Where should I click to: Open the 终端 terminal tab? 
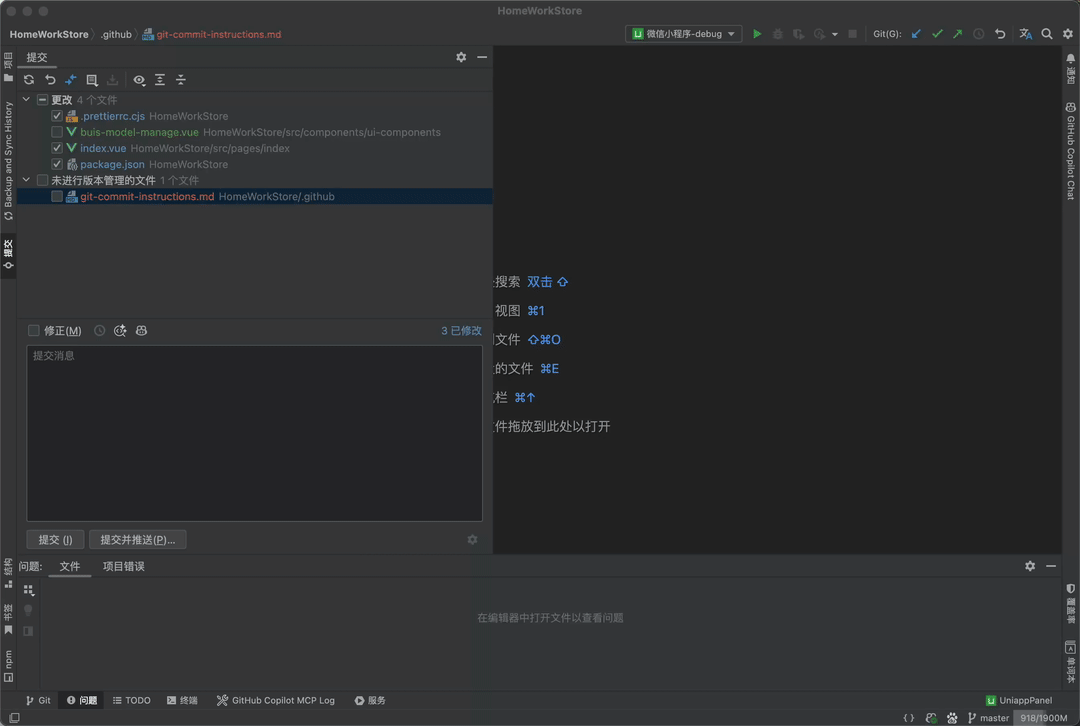click(182, 701)
